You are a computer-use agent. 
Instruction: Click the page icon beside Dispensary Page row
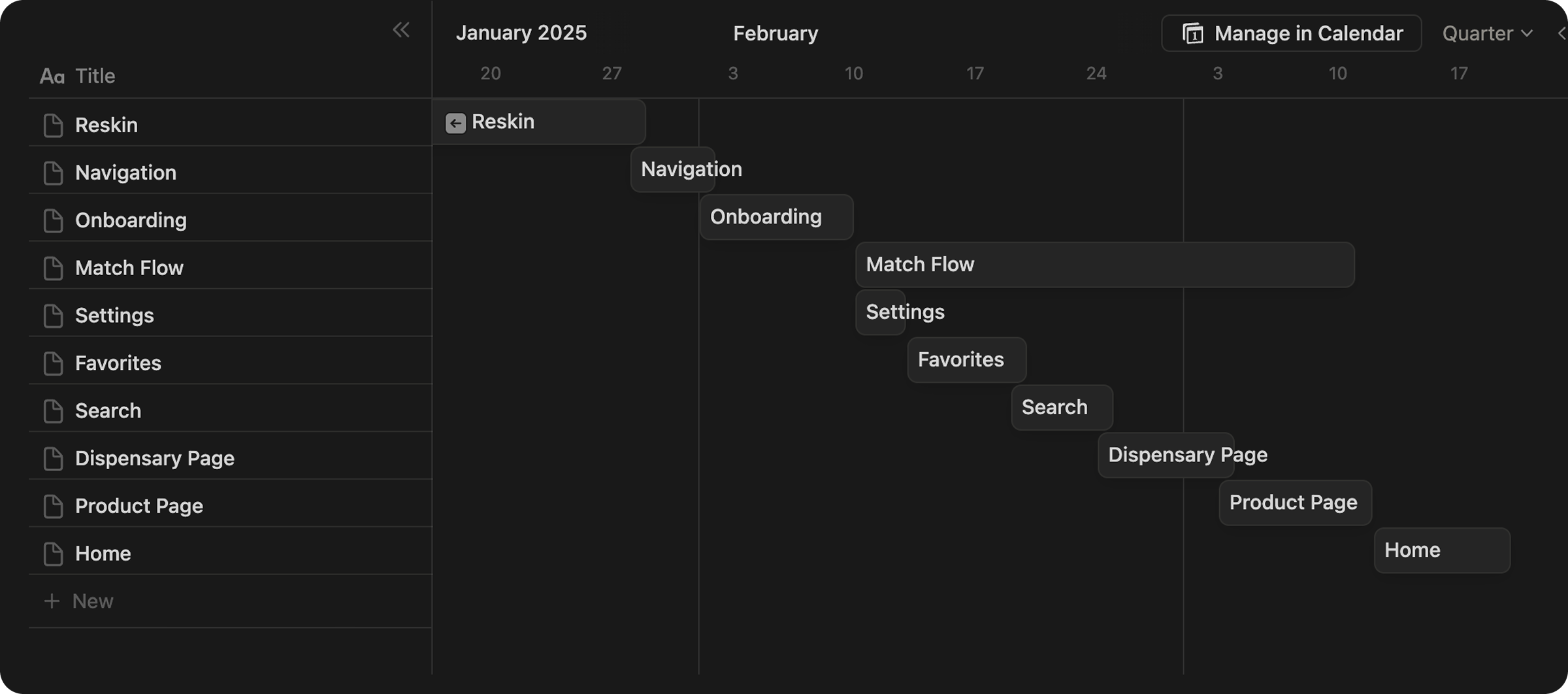53,458
